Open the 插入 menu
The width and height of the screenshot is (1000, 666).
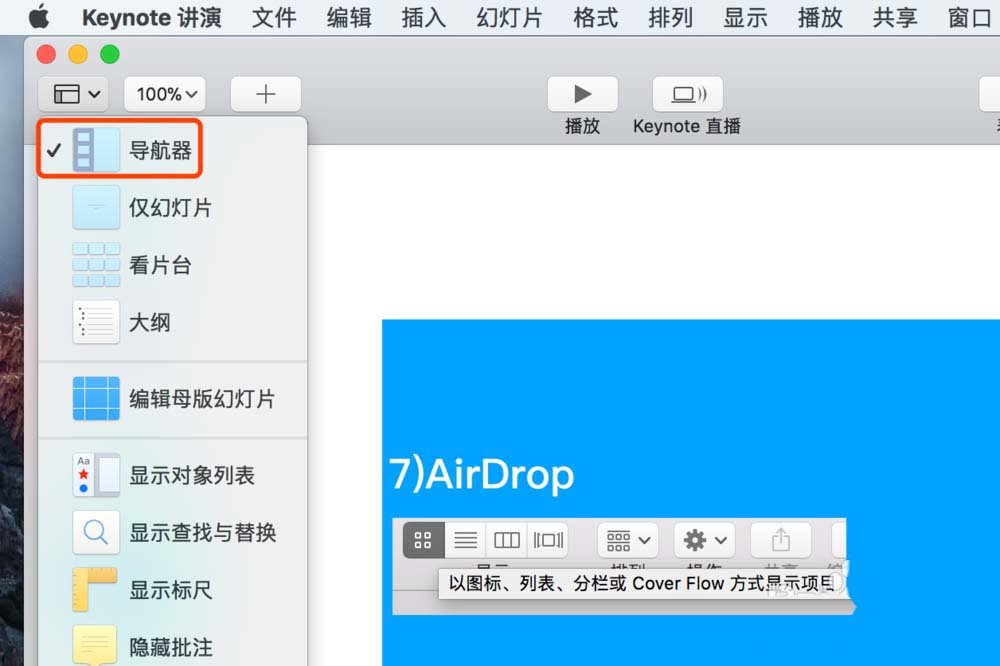tap(424, 17)
